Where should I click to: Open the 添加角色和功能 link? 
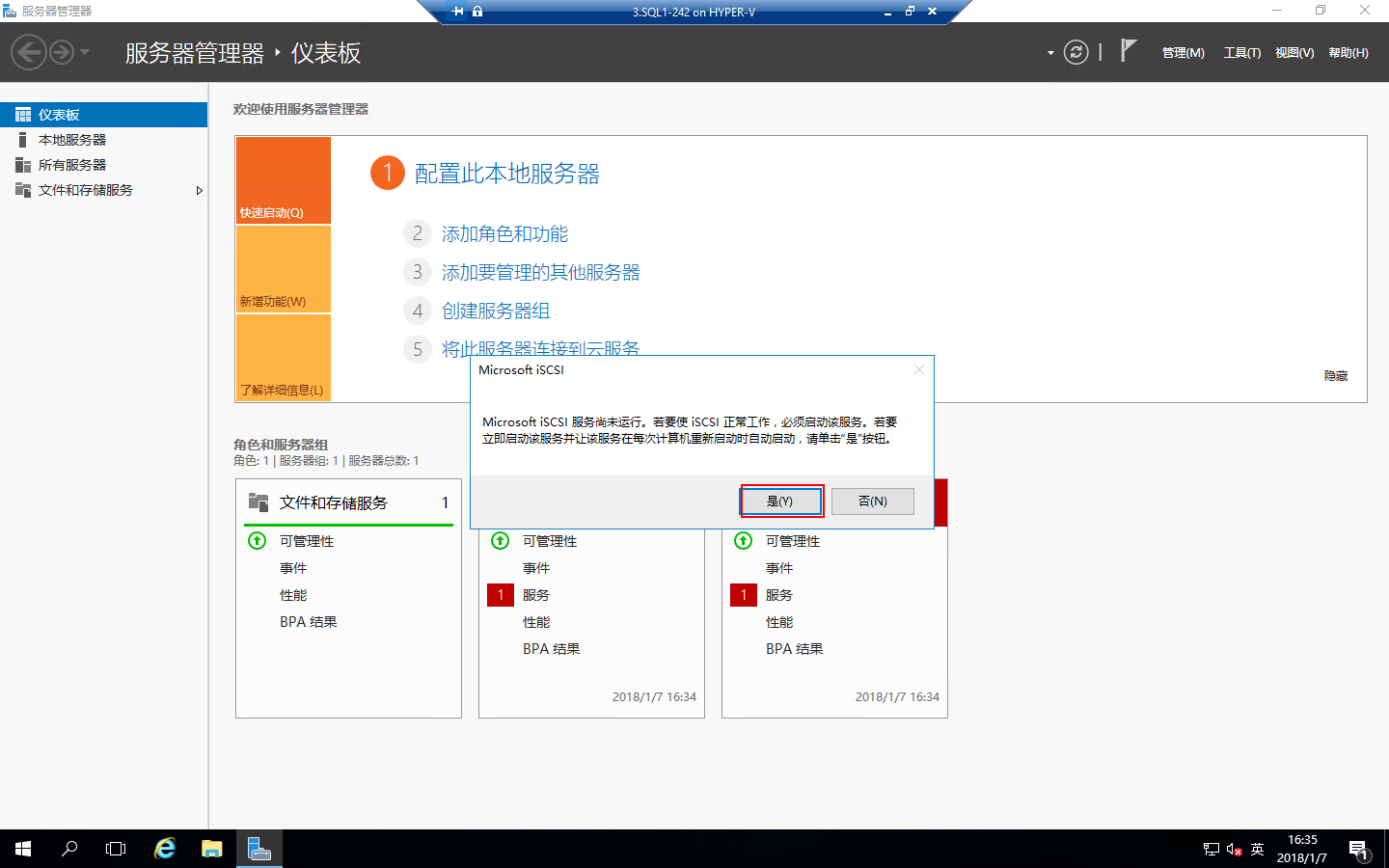pos(504,234)
